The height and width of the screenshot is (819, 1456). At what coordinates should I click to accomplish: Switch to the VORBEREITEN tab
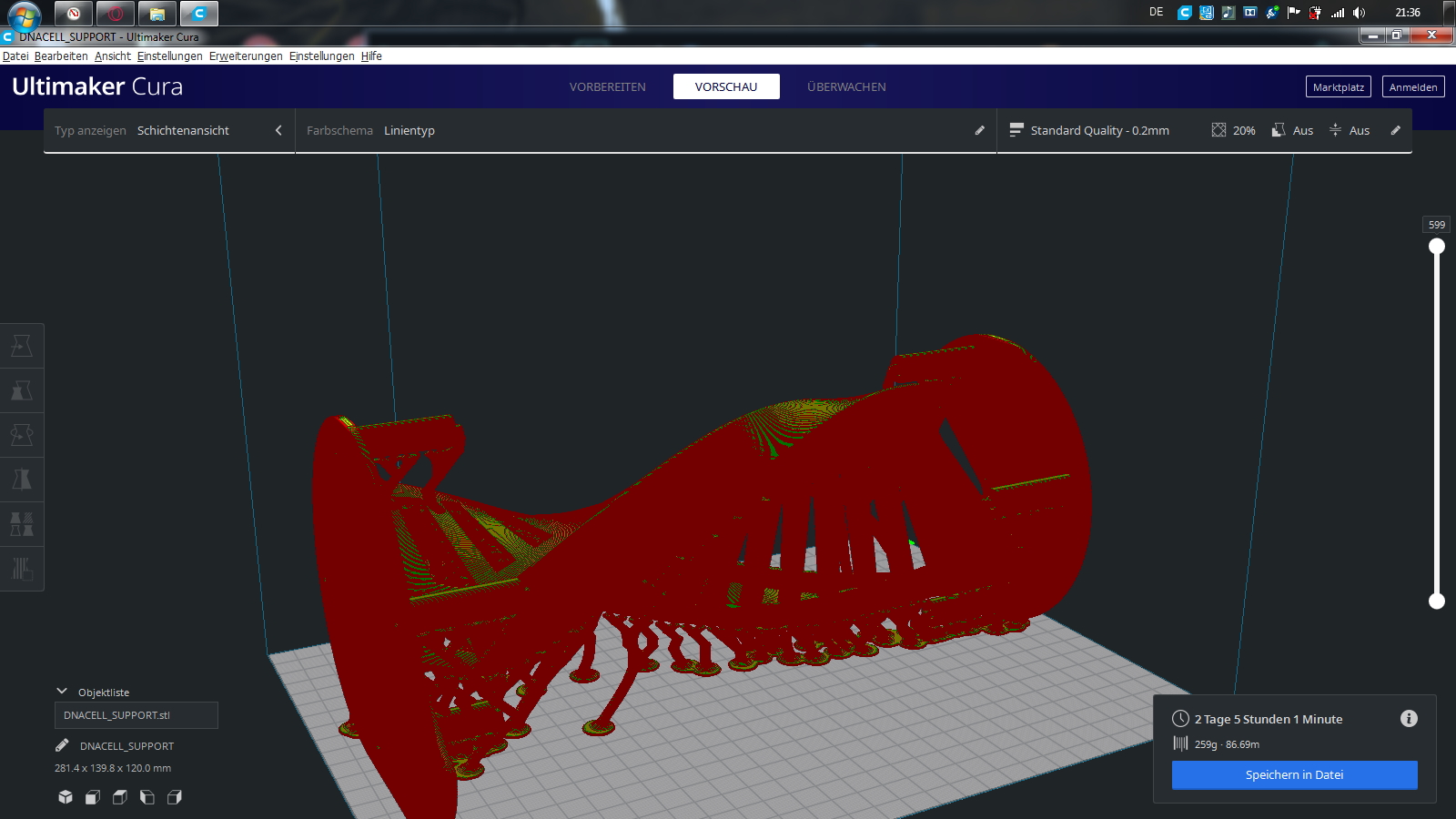pyautogui.click(x=607, y=86)
